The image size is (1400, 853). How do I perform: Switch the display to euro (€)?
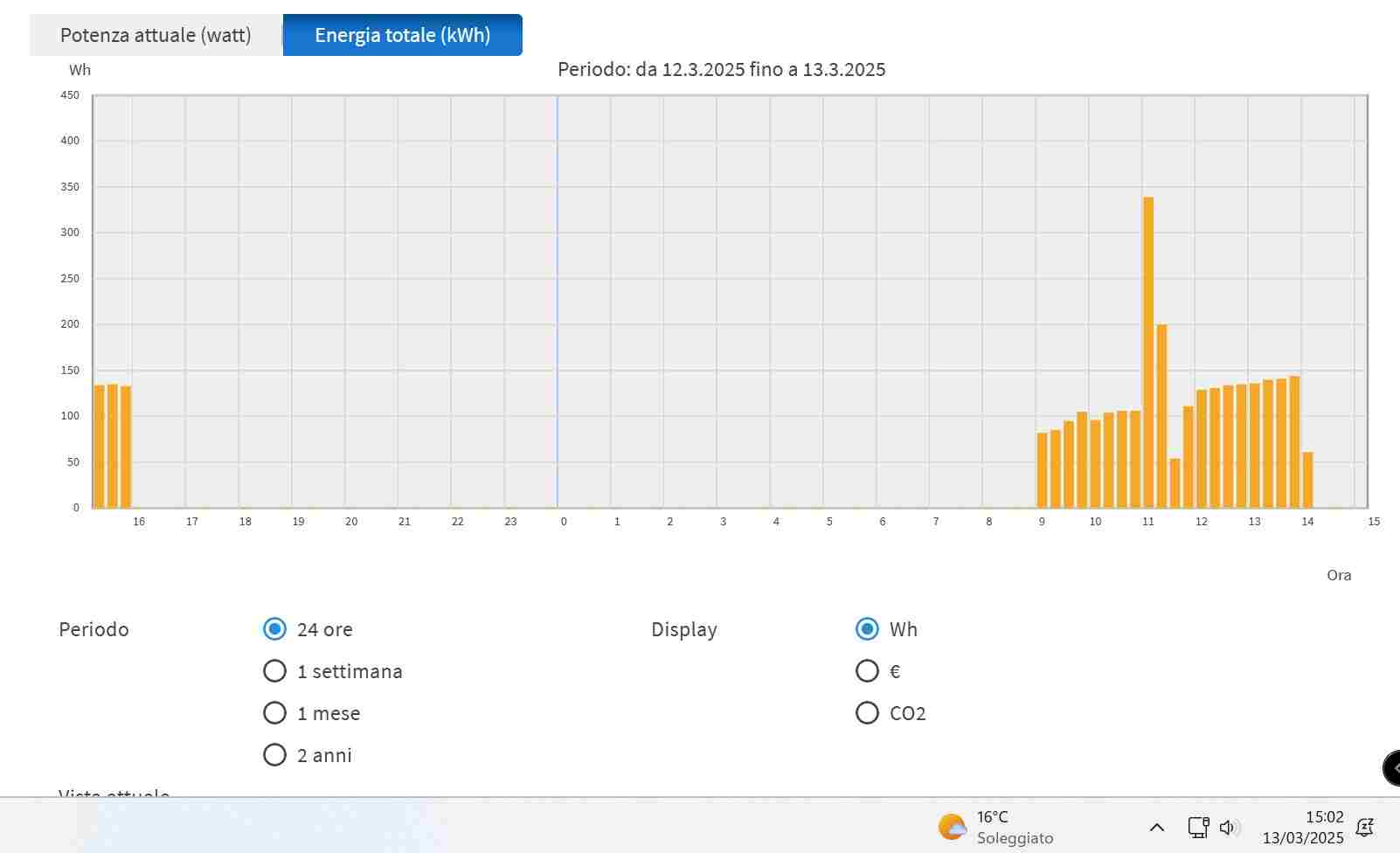[867, 671]
